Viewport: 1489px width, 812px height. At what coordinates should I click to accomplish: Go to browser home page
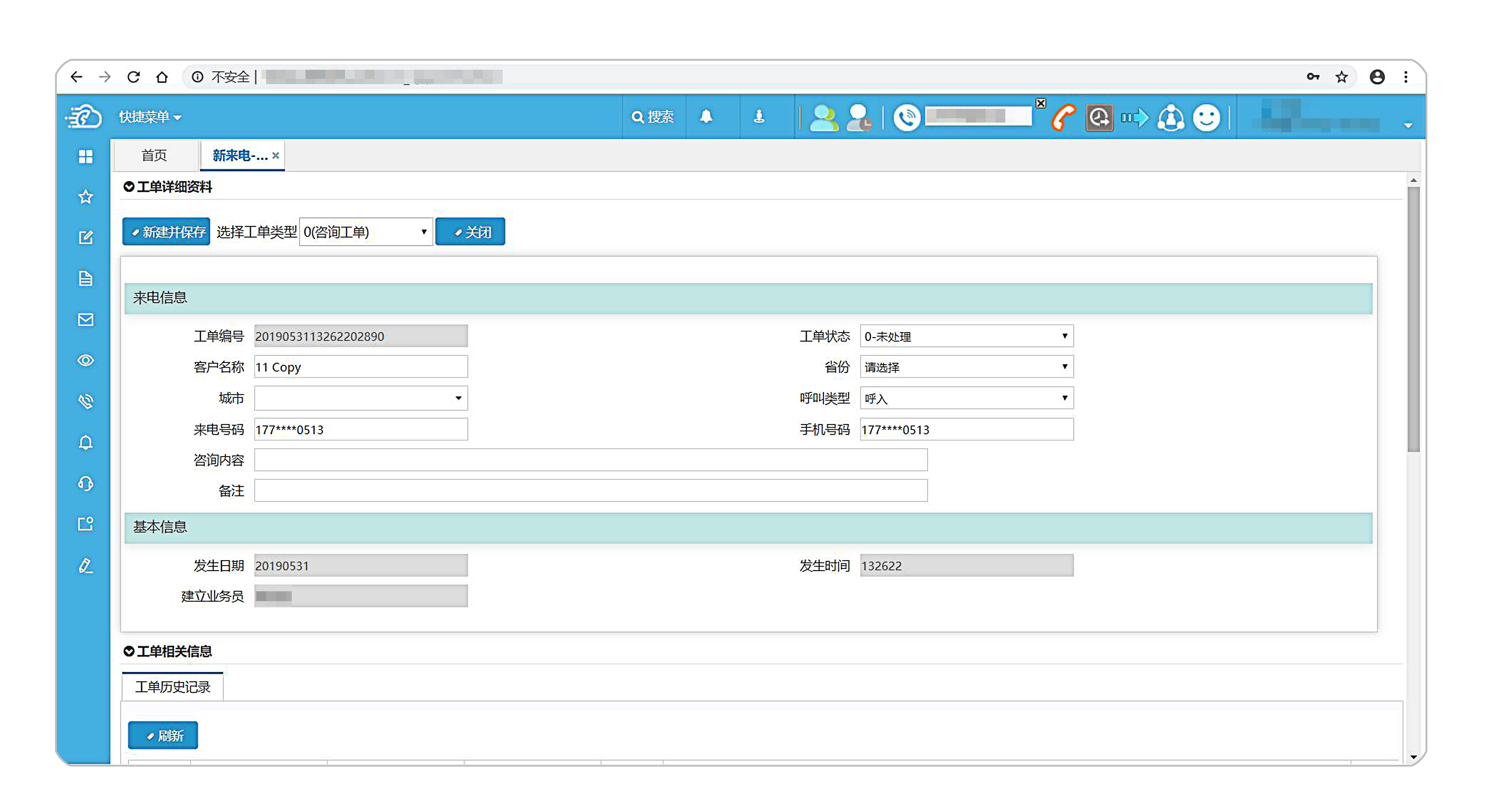tap(162, 76)
